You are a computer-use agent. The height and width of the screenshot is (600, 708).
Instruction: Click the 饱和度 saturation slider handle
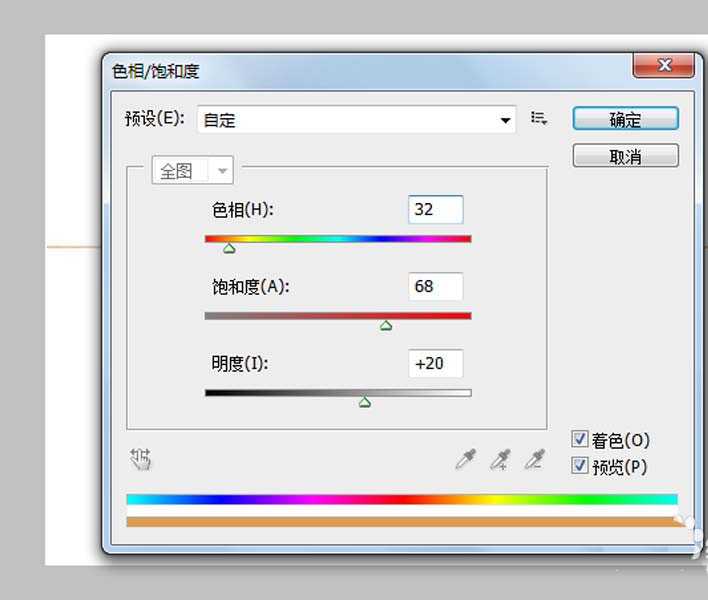click(x=386, y=325)
